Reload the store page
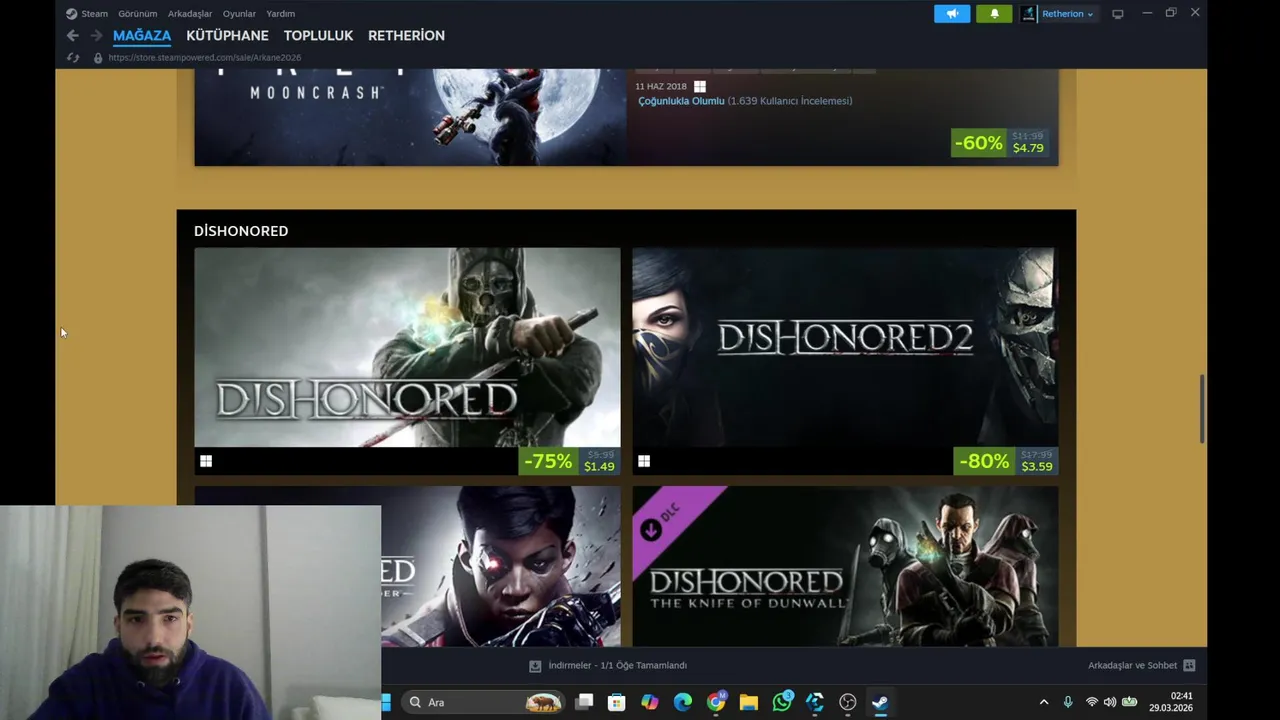 [72, 58]
